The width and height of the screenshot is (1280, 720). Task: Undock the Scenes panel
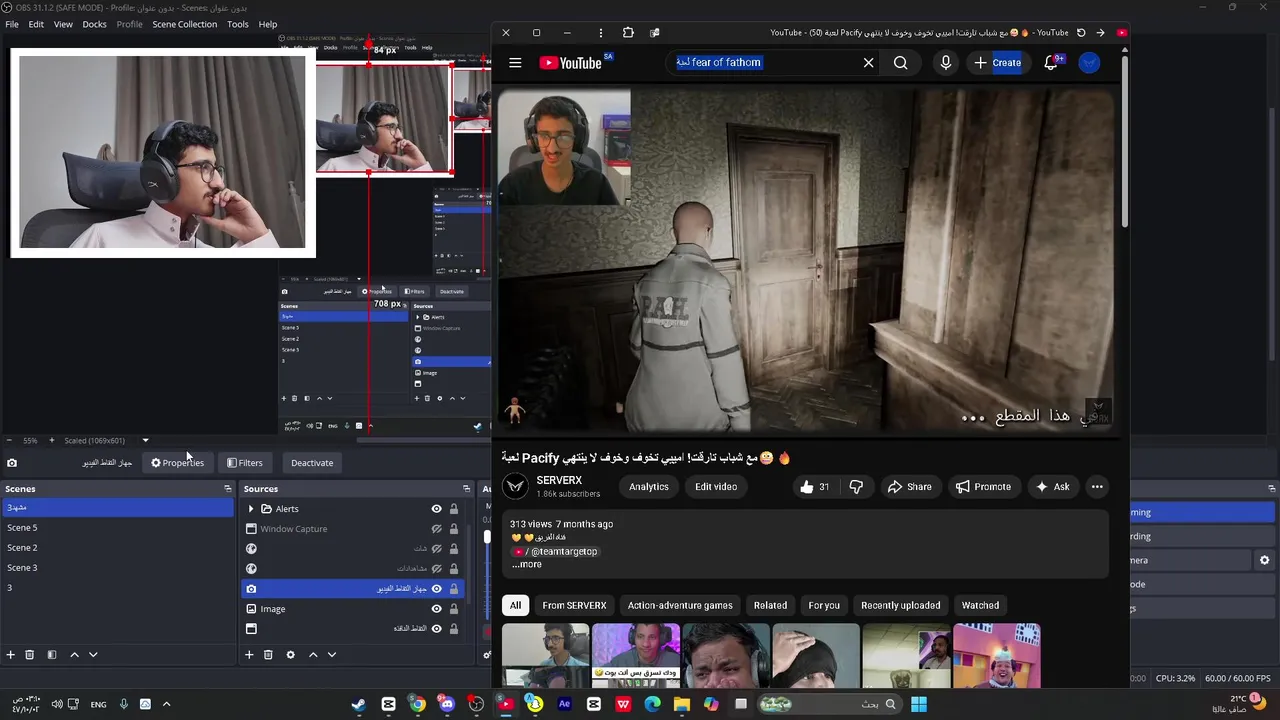coord(227,489)
